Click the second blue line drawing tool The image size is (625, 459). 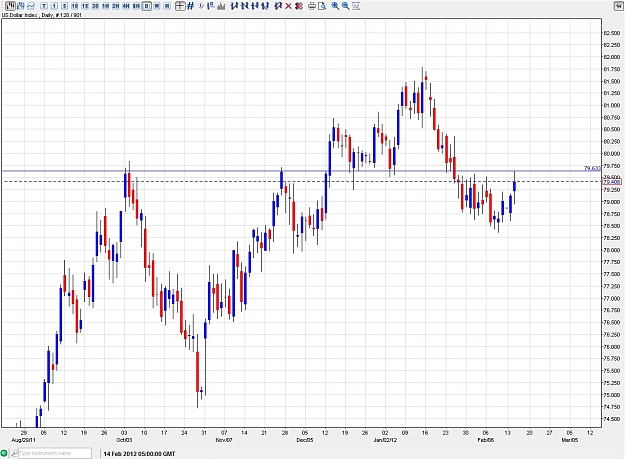click(x=244, y=6)
